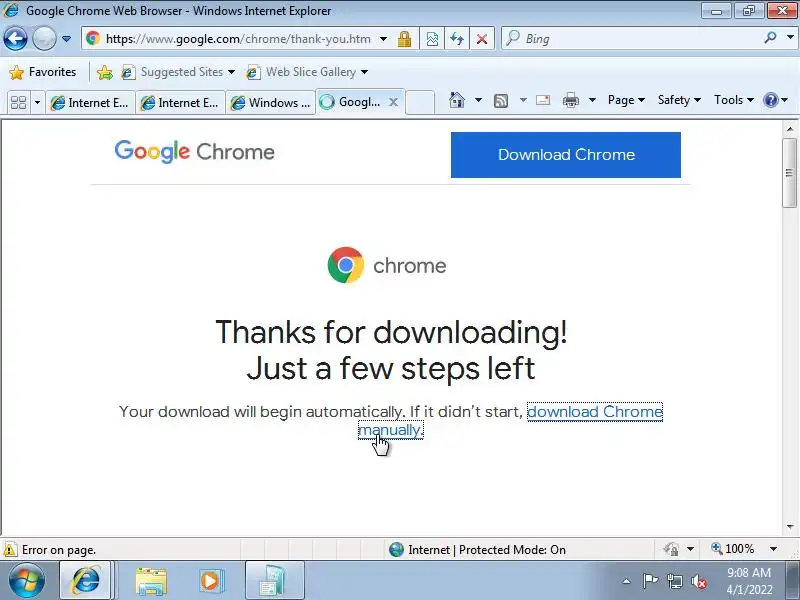Open a new blank tab
This screenshot has height=600, width=800.
(x=420, y=102)
